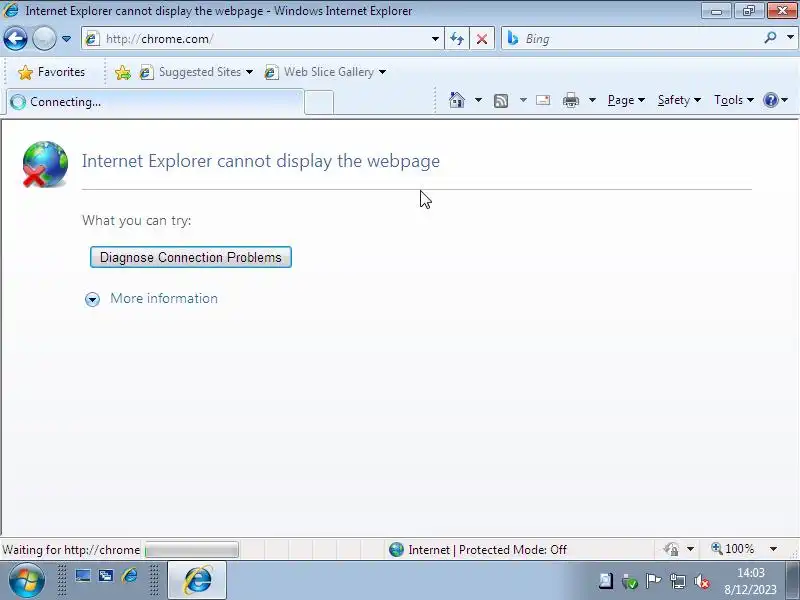Stop loading with the red X
The height and width of the screenshot is (600, 800).
click(x=482, y=39)
